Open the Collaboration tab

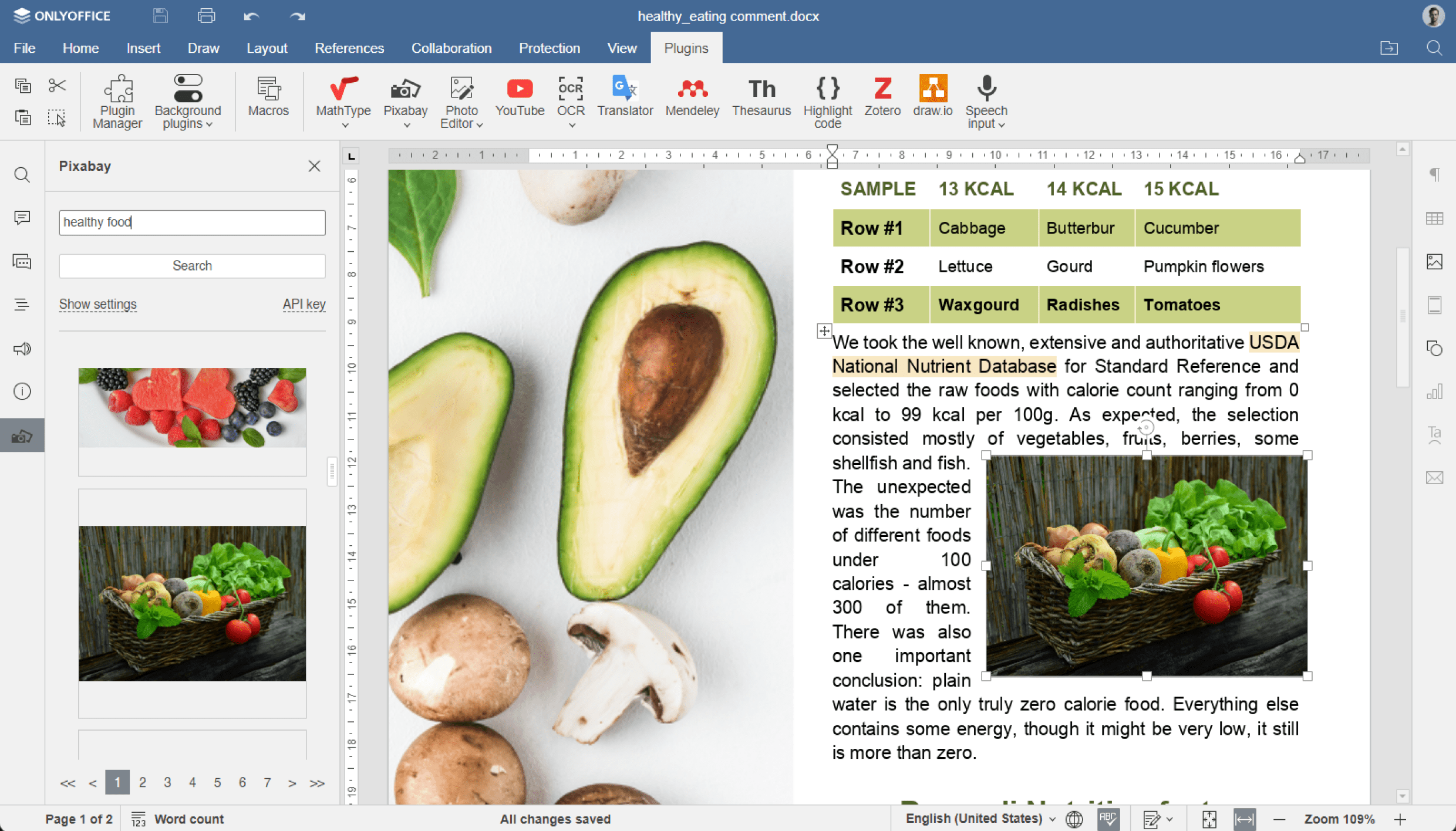(451, 48)
